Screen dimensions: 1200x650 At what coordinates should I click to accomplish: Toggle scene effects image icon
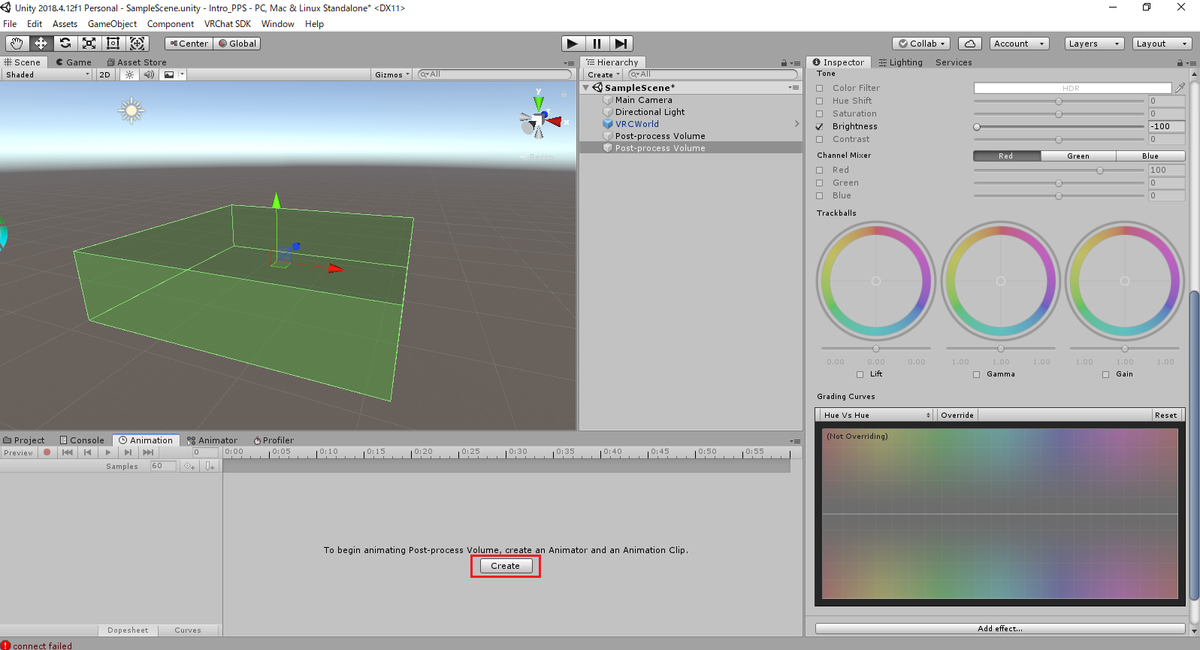[x=170, y=75]
